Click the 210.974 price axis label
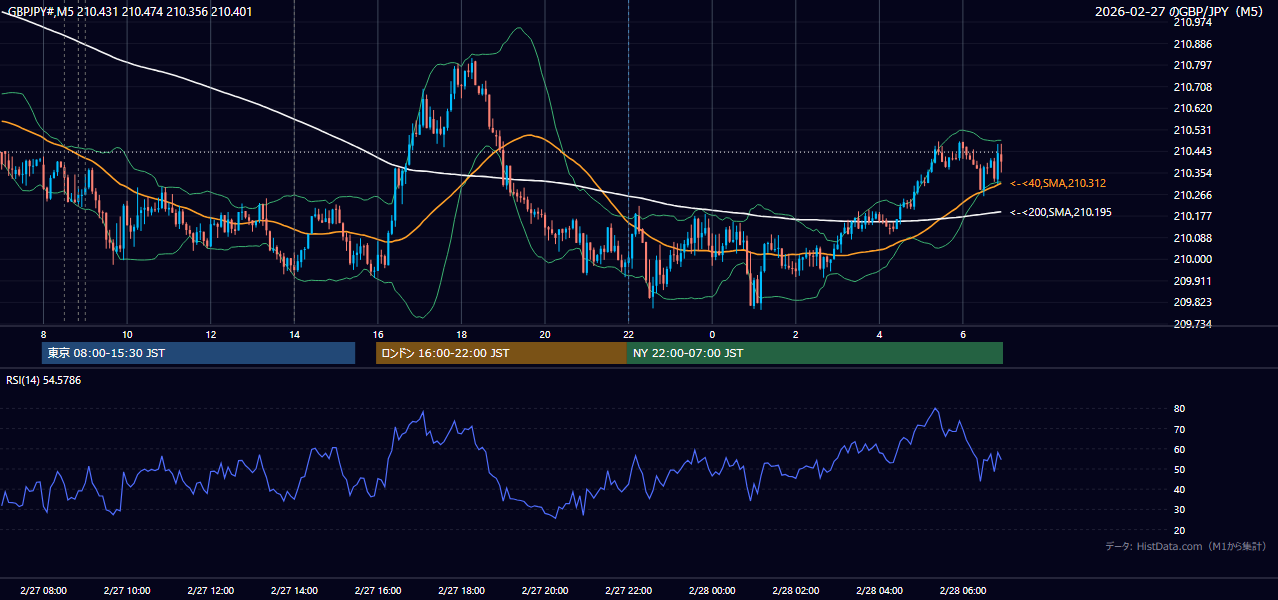 [1192, 22]
